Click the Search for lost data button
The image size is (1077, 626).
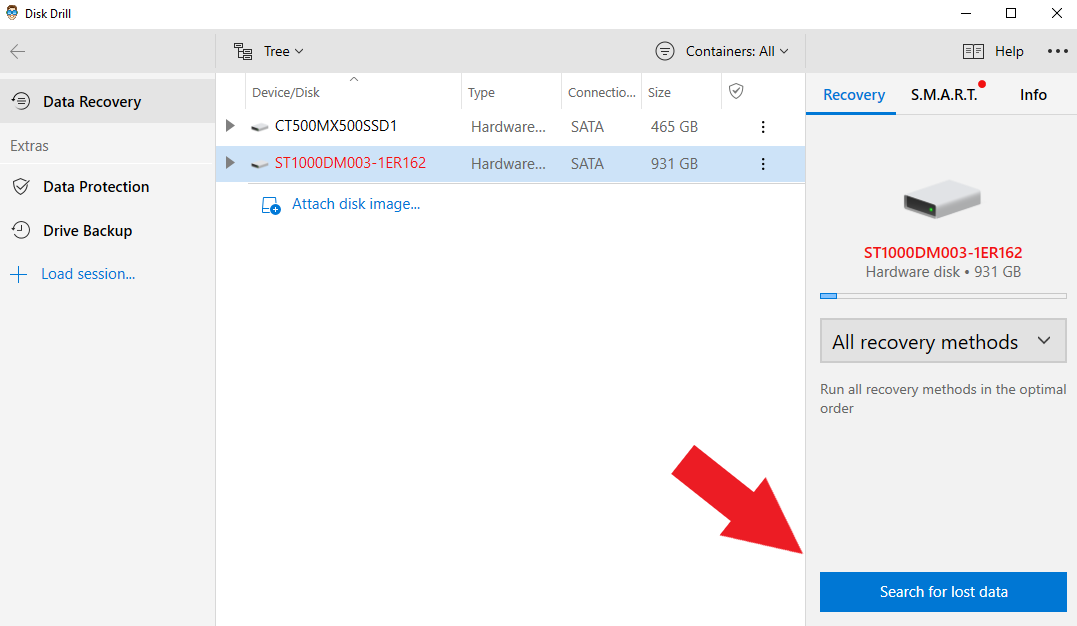pos(942,592)
